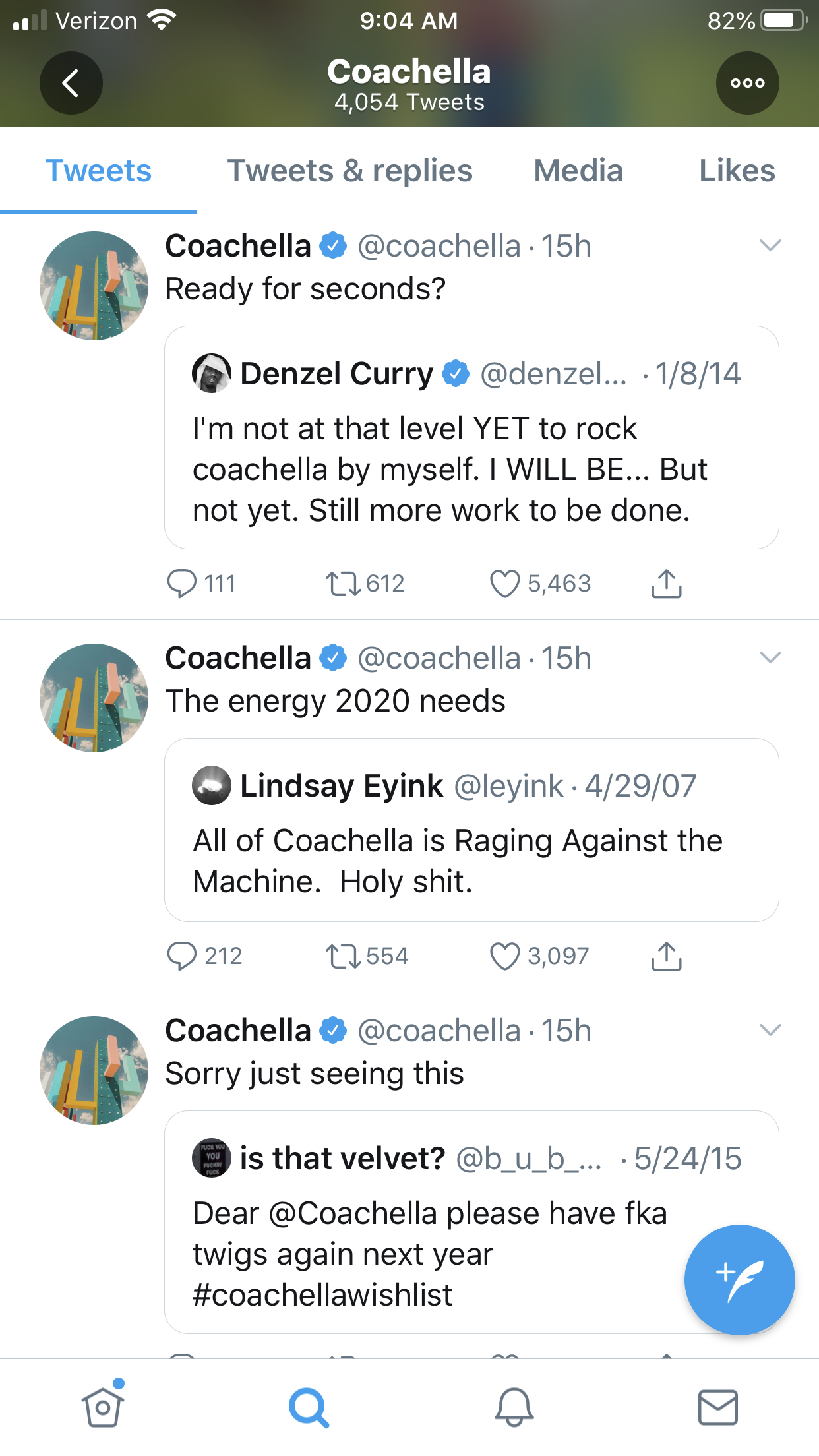Open the Search tab

[308, 1407]
